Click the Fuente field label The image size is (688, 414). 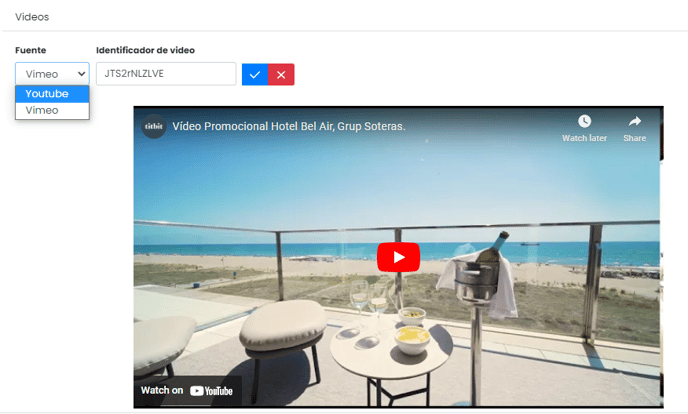click(x=31, y=50)
